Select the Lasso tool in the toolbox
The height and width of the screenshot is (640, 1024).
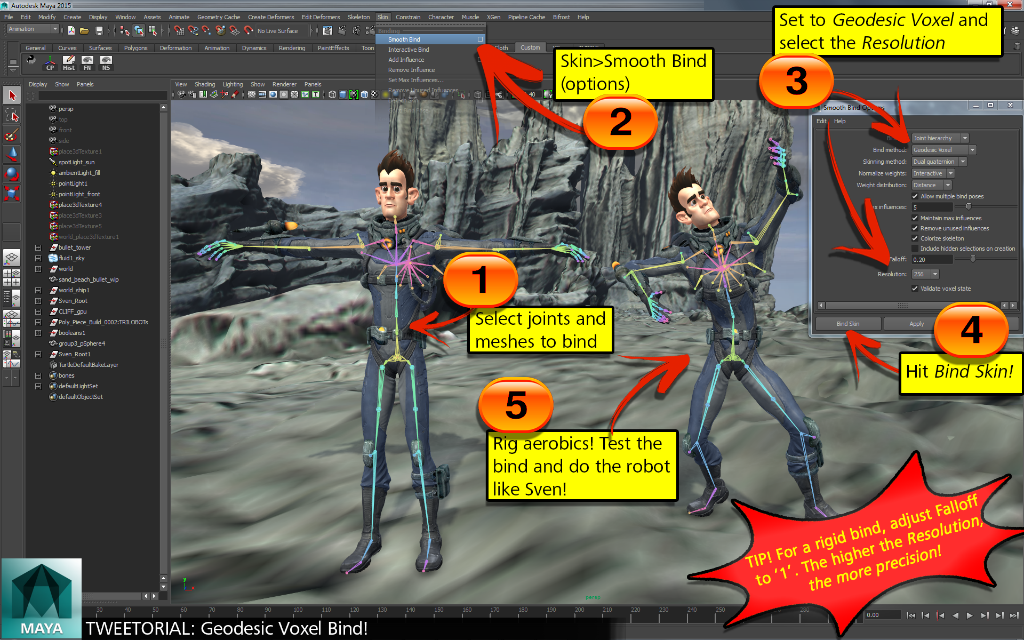11,116
